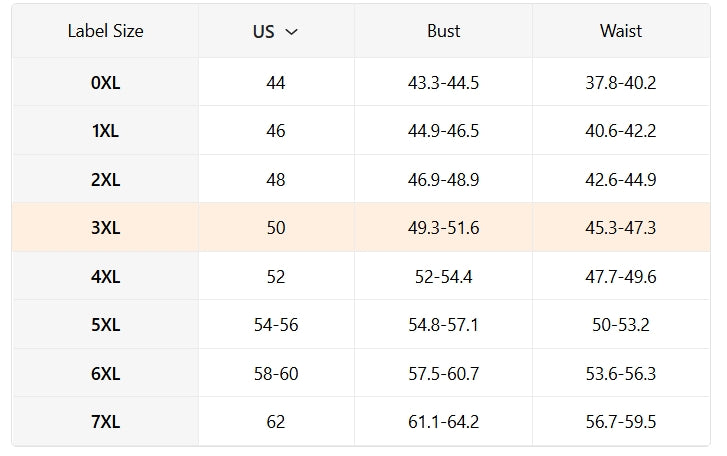The height and width of the screenshot is (456, 727).
Task: Click the highlighted 3XL row label
Action: pos(105,228)
